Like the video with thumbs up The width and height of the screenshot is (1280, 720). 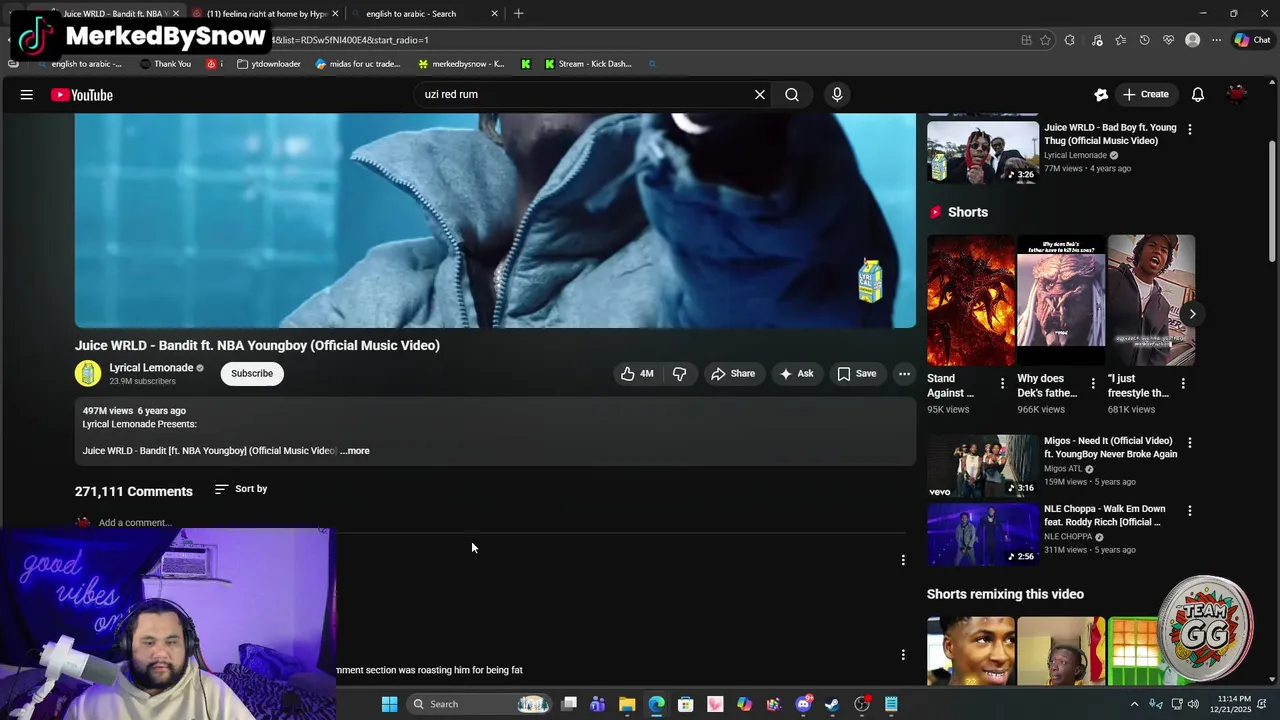tap(637, 374)
